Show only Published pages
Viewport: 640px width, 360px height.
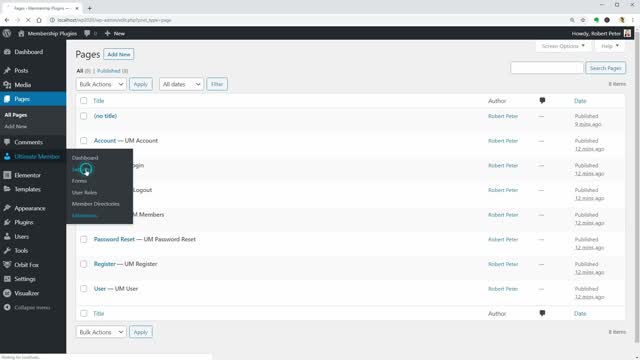109,71
